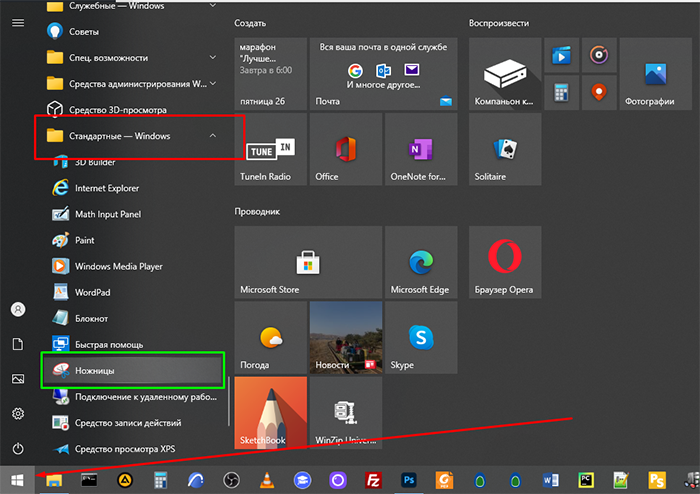Viewport: 700px width, 494px height.
Task: Open File Explorer on the taskbar
Action: click(x=54, y=480)
